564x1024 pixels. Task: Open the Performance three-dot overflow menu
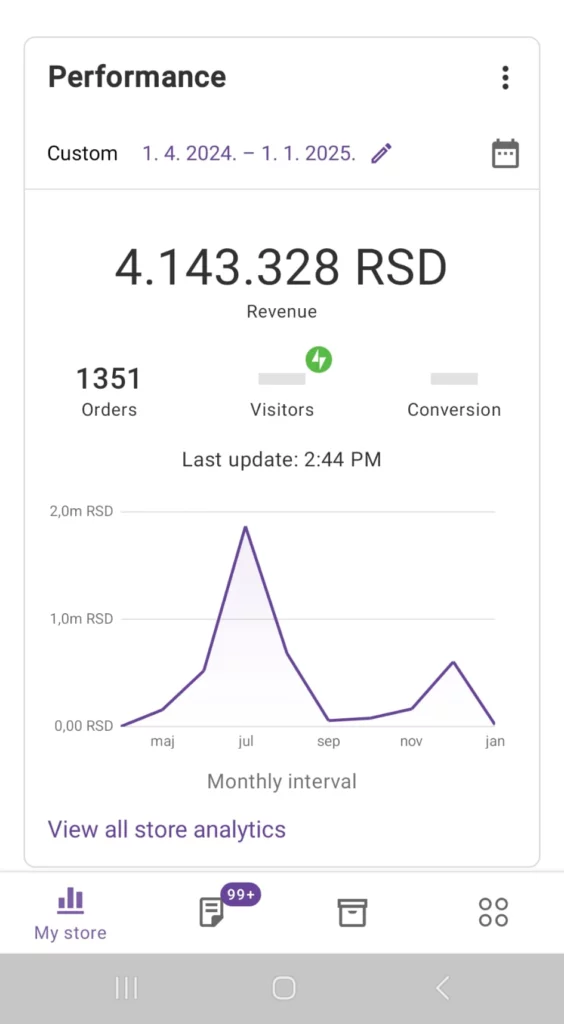click(505, 78)
